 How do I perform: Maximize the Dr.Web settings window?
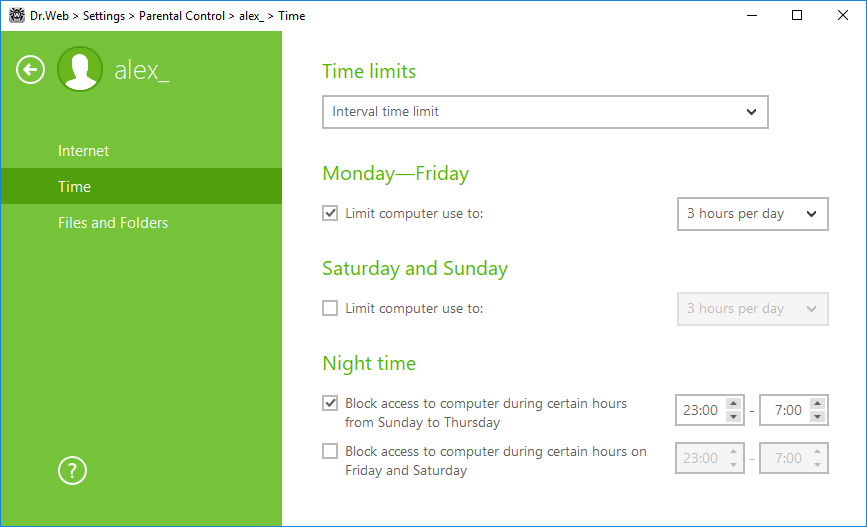pyautogui.click(x=797, y=15)
